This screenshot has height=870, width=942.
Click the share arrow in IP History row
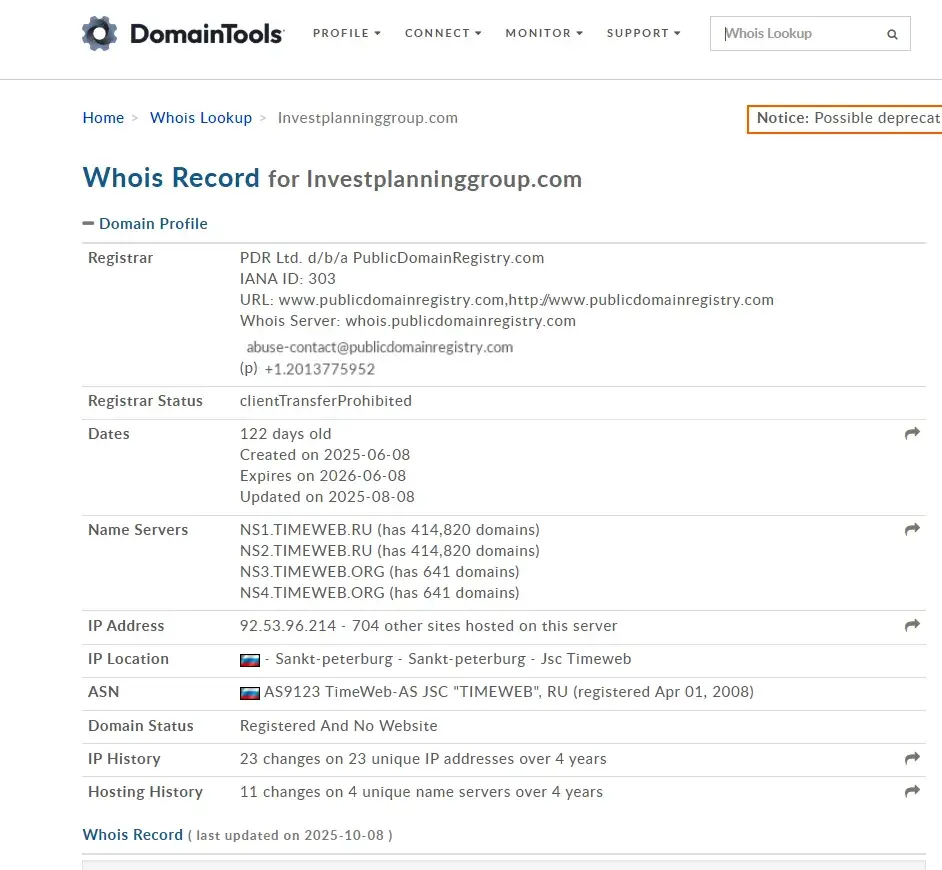[912, 758]
